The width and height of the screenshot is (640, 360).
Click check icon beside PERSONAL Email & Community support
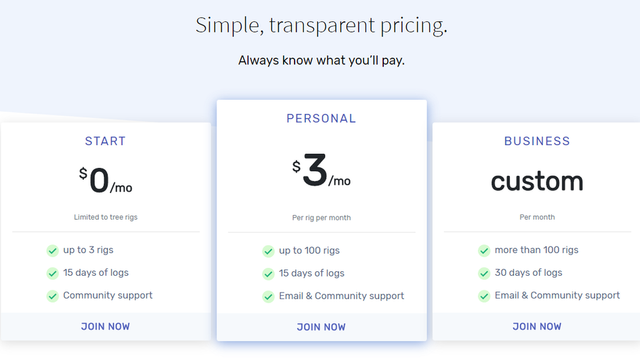(268, 297)
